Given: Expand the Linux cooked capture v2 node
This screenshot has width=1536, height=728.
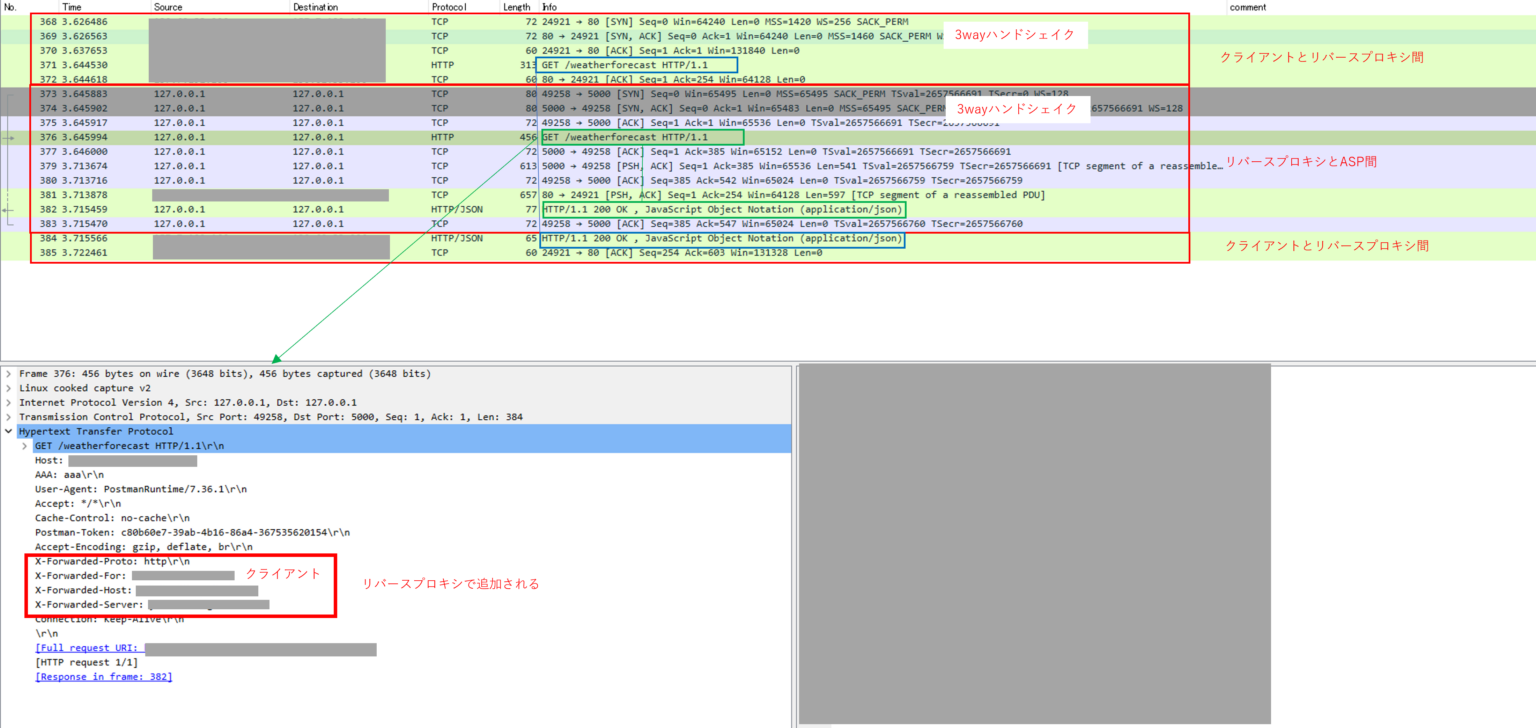Looking at the screenshot, I should 9,388.
